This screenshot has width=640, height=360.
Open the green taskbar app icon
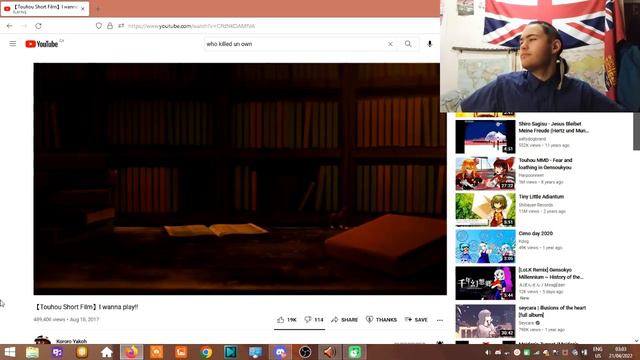[x=354, y=352]
